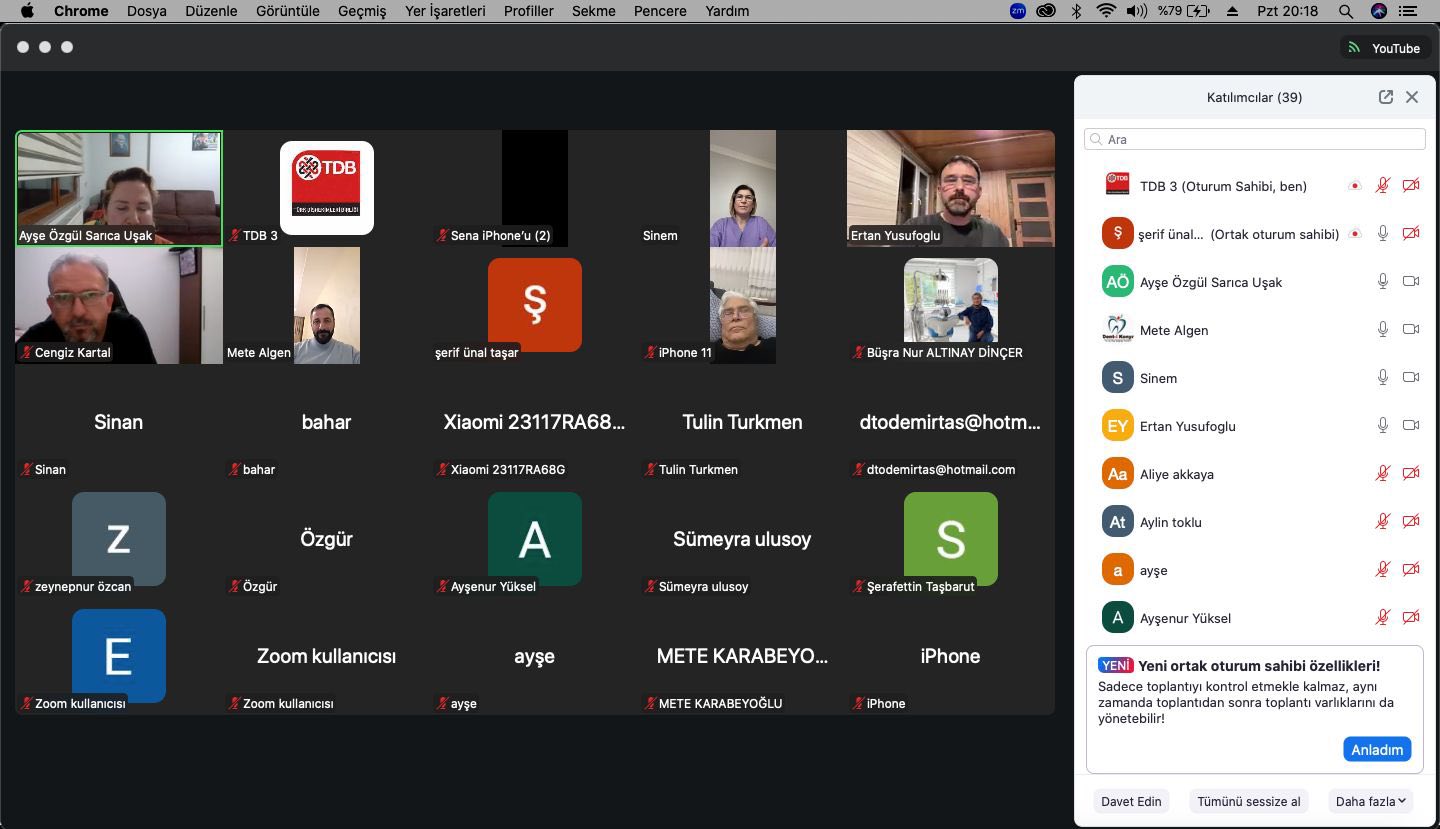
Task: Close the Katılımcılar panel
Action: click(1412, 97)
